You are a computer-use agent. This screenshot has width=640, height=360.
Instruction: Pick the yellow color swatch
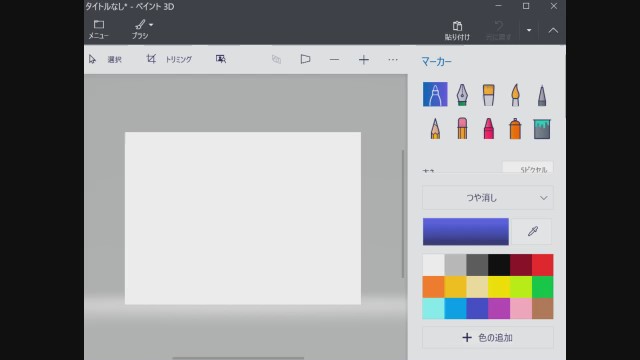pyautogui.click(x=499, y=287)
